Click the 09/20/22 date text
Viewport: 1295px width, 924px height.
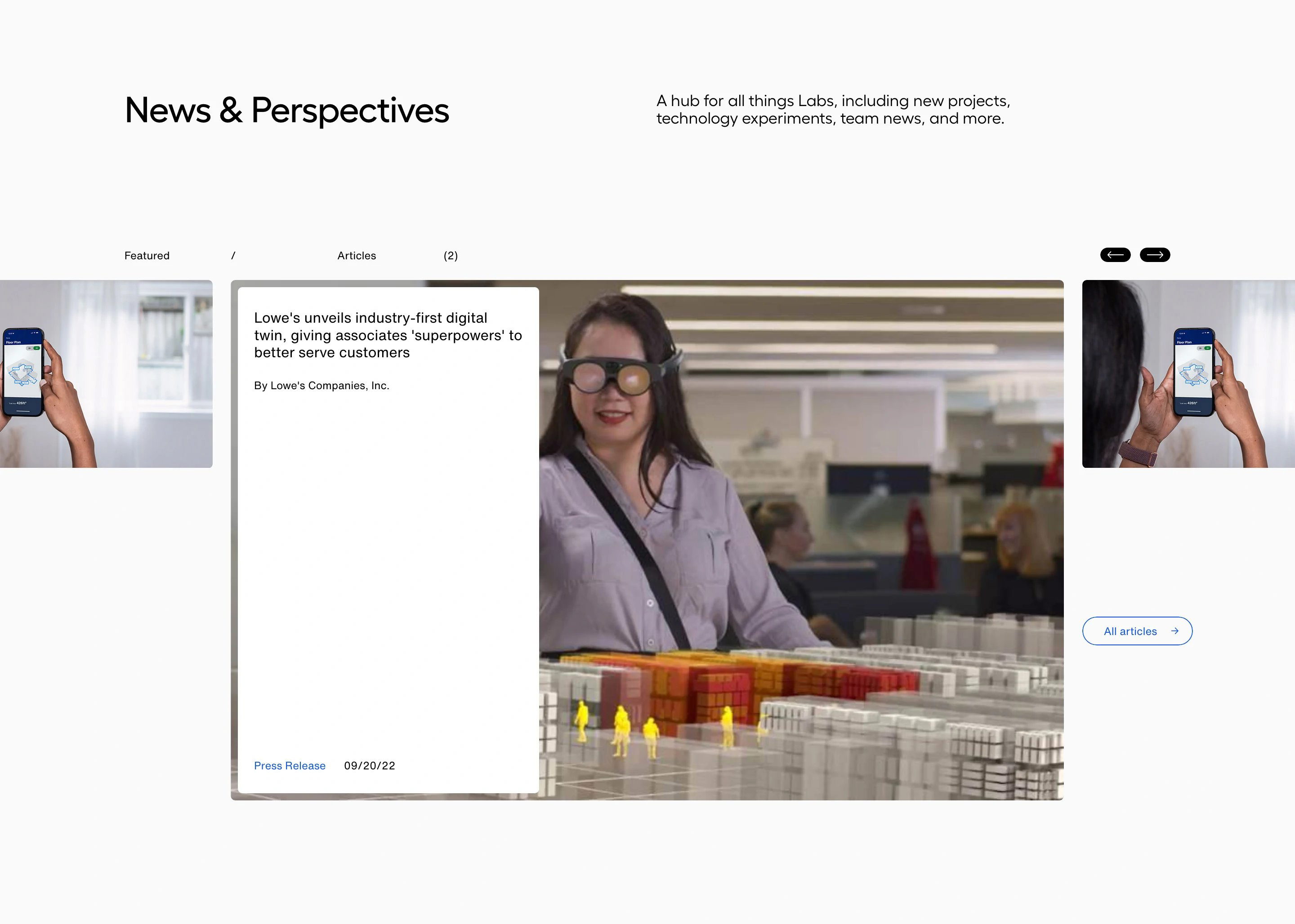coord(370,766)
